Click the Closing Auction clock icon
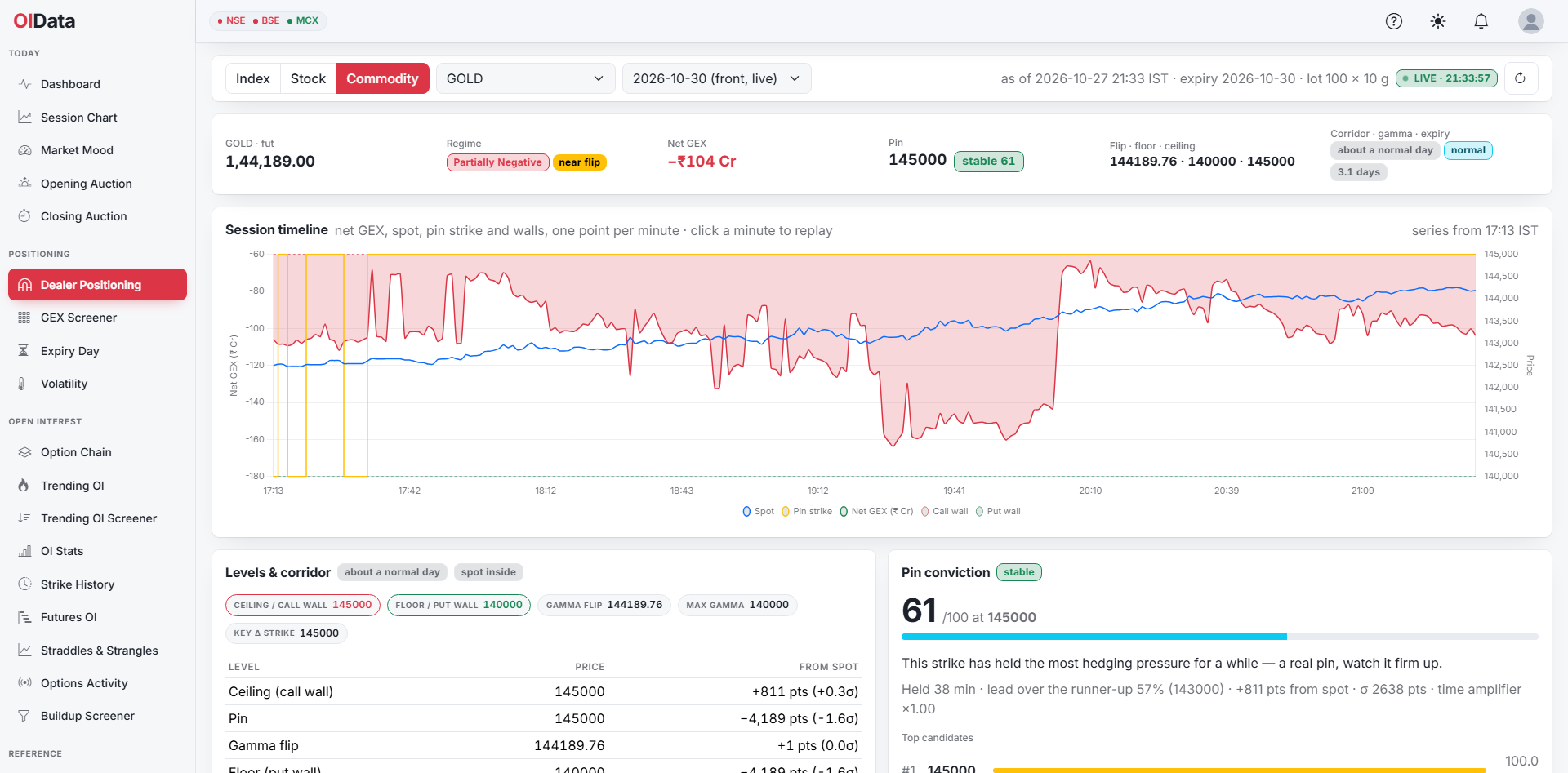 pyautogui.click(x=24, y=216)
